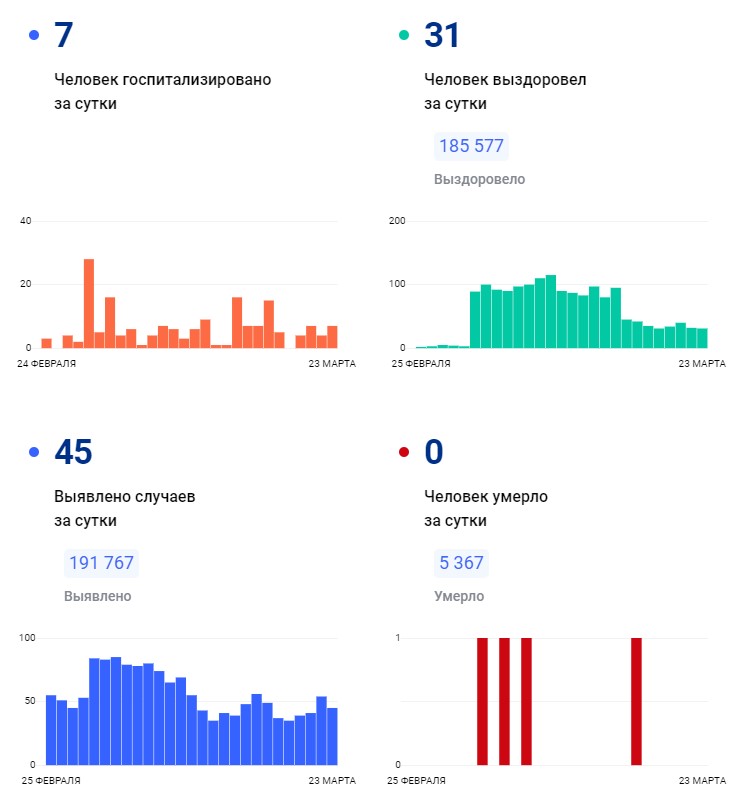The height and width of the screenshot is (808, 748).
Task: Click the "Умерло" caption under 5 367
Action: (x=459, y=596)
